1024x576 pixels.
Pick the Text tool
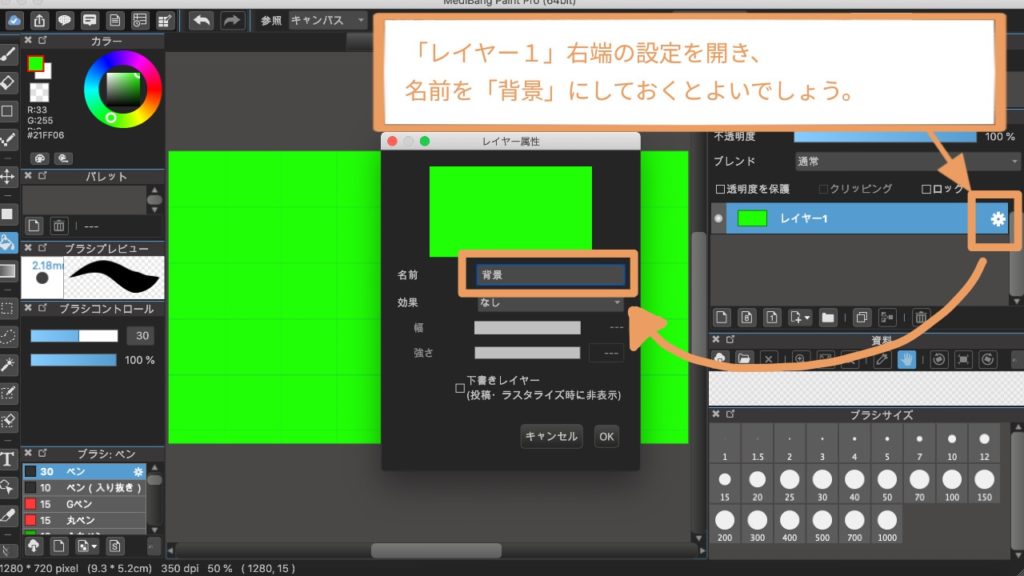click(8, 459)
